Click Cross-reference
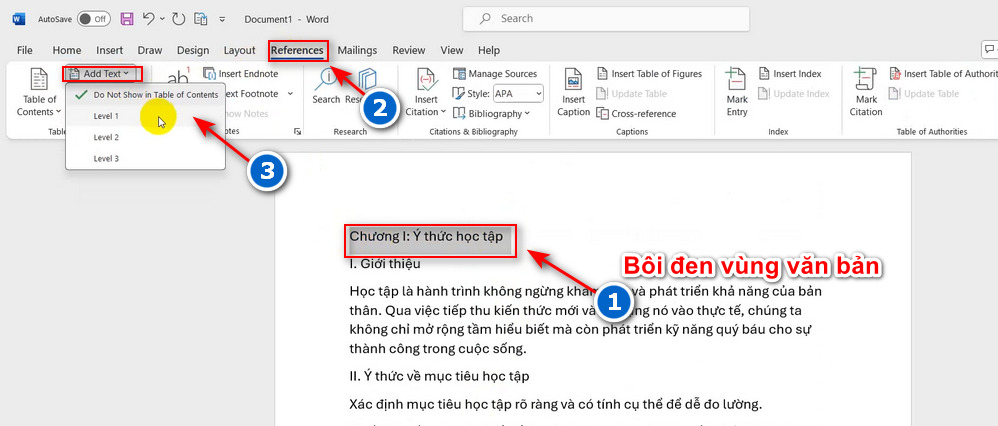Screen dimensions: 998x426 click(636, 113)
